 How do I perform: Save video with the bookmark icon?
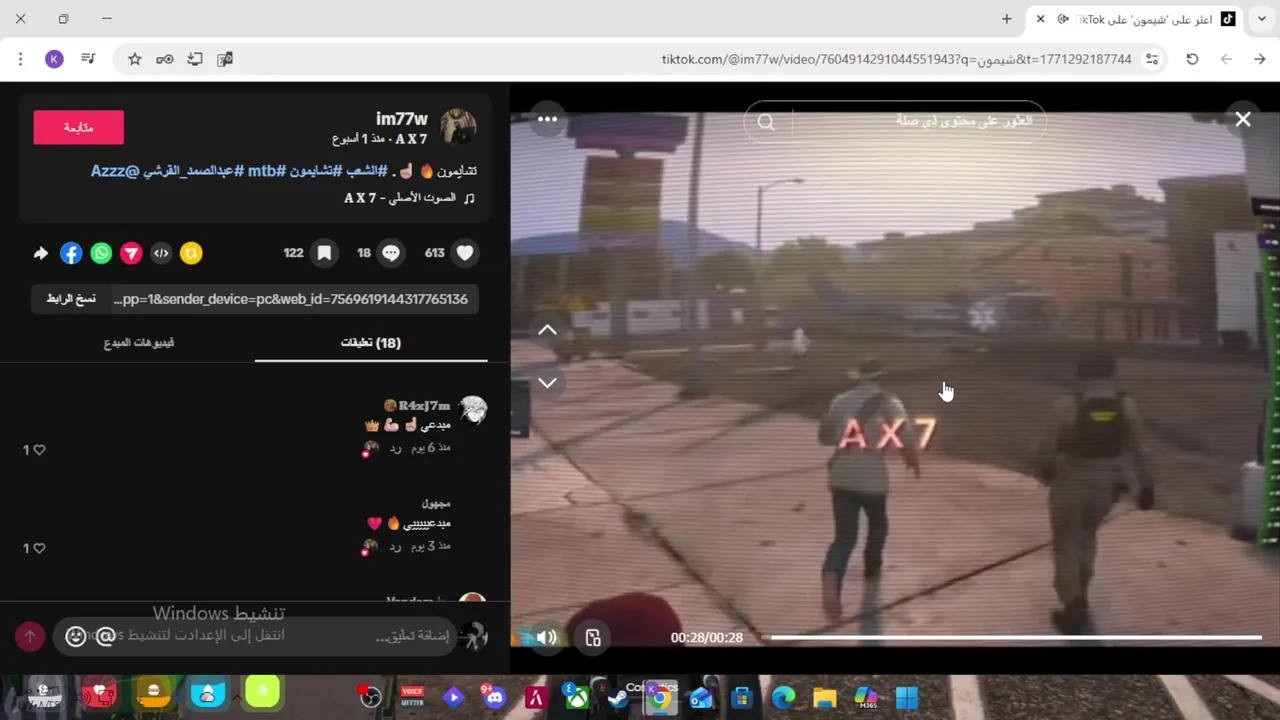(324, 253)
